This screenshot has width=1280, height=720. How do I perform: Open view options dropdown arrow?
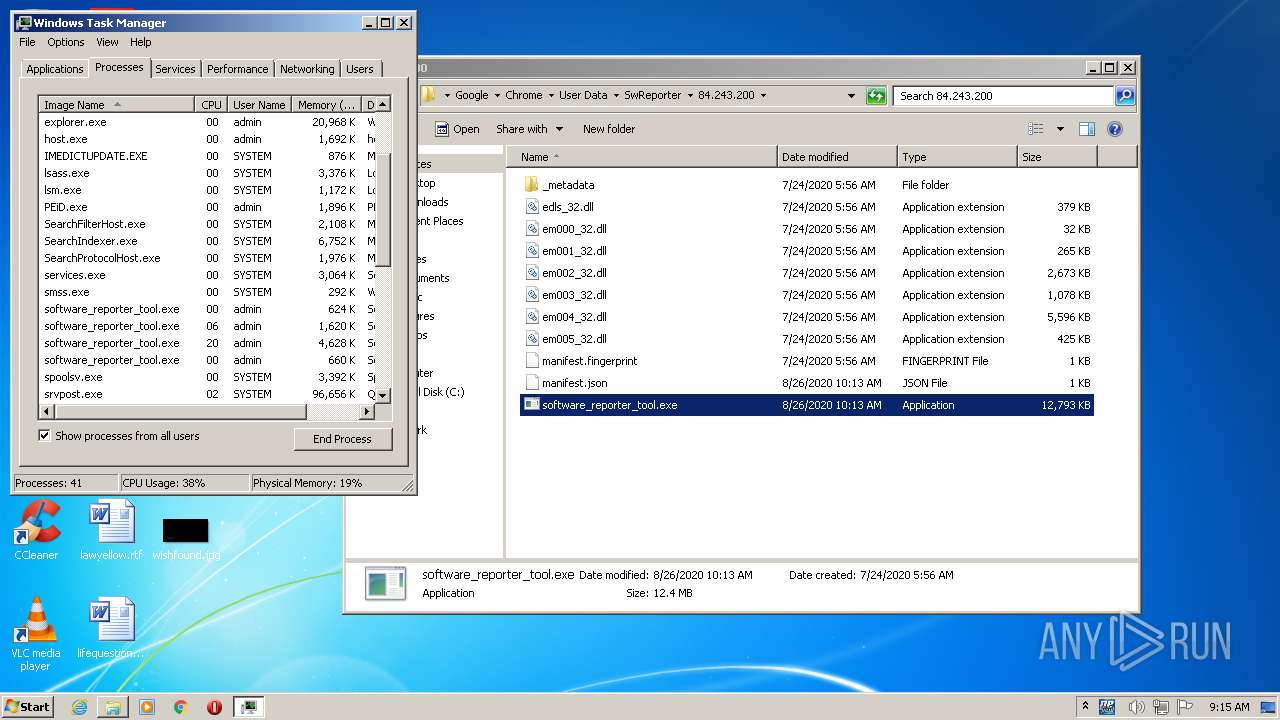coord(1060,129)
